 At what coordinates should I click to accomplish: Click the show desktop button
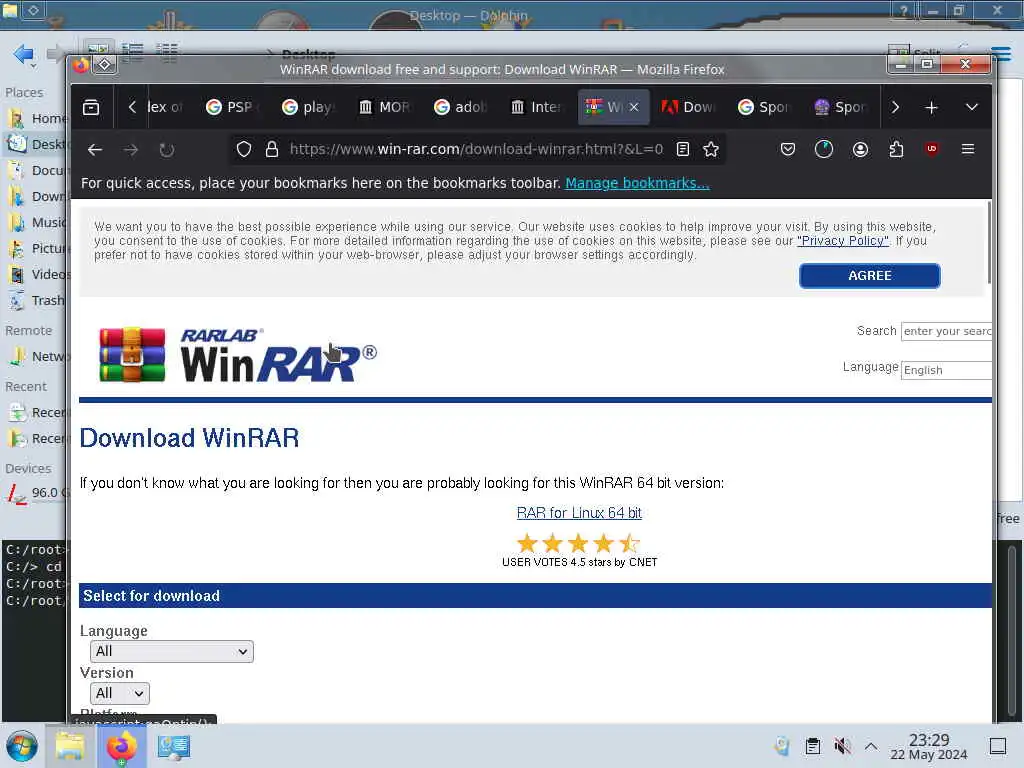coord(998,746)
